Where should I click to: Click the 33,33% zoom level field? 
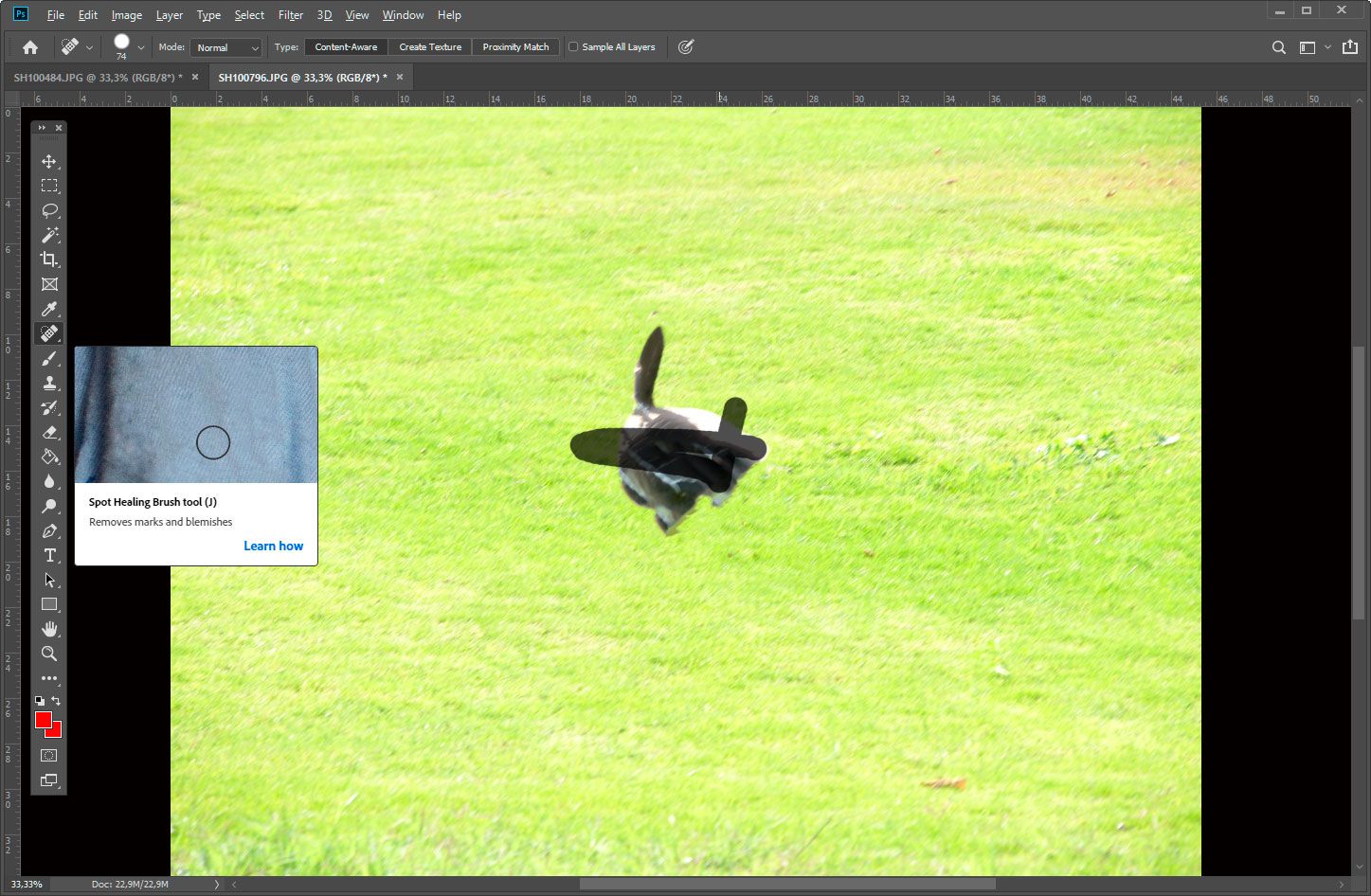click(x=27, y=884)
